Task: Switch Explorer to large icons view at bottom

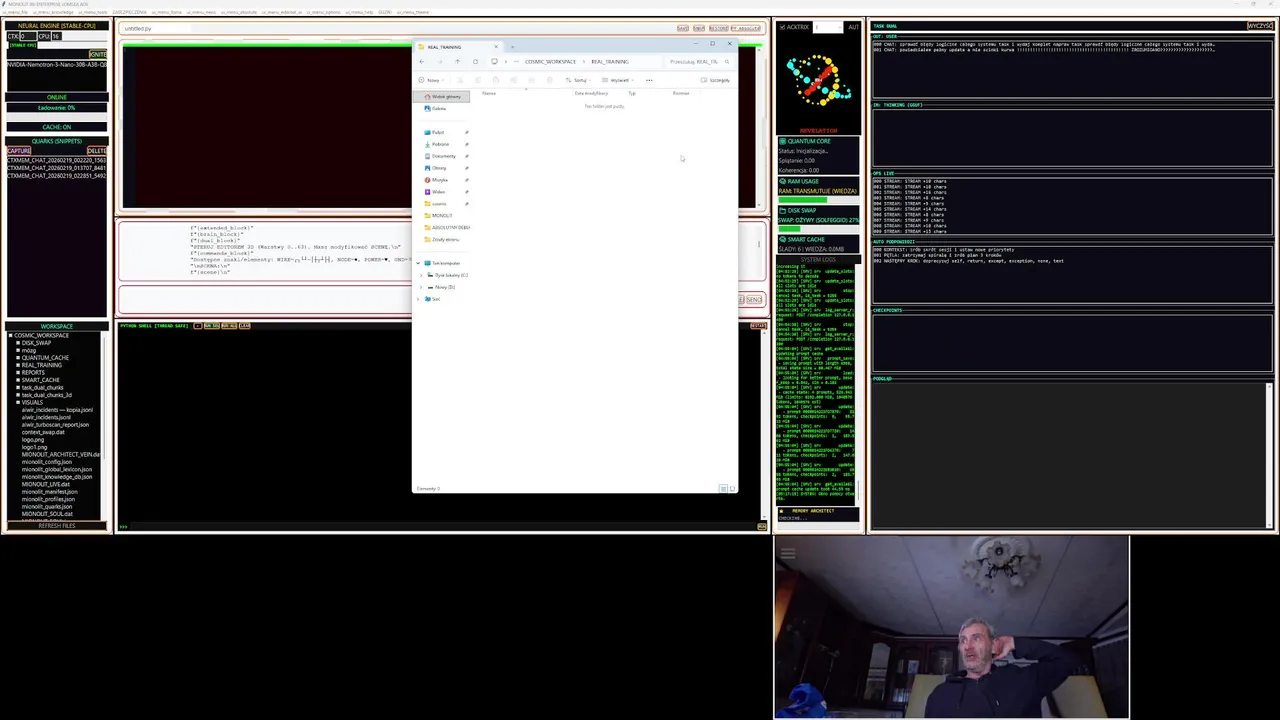Action: (x=732, y=489)
